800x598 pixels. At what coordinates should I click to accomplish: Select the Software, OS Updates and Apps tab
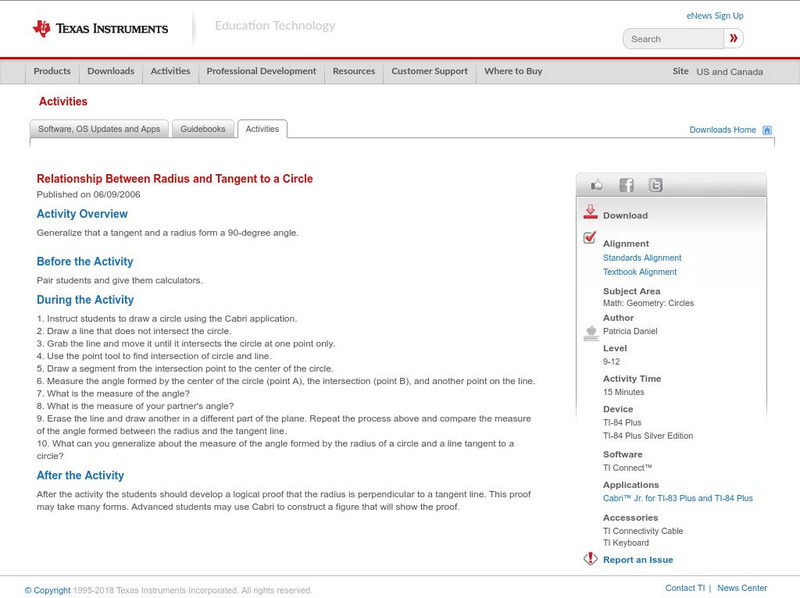(x=99, y=129)
